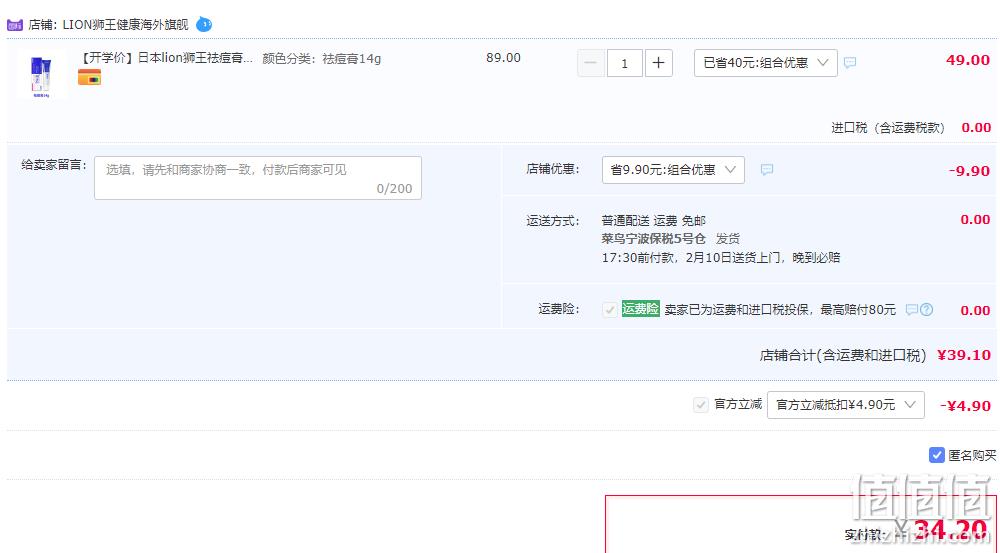
Task: Open the 官方立减抵扣¥4.90元 dropdown
Action: coord(846,405)
